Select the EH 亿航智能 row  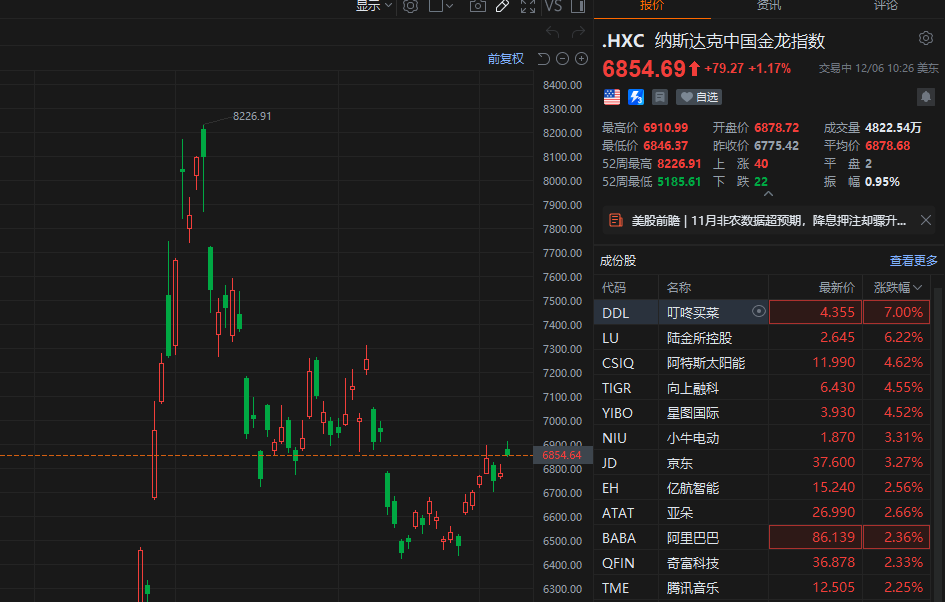click(x=762, y=488)
